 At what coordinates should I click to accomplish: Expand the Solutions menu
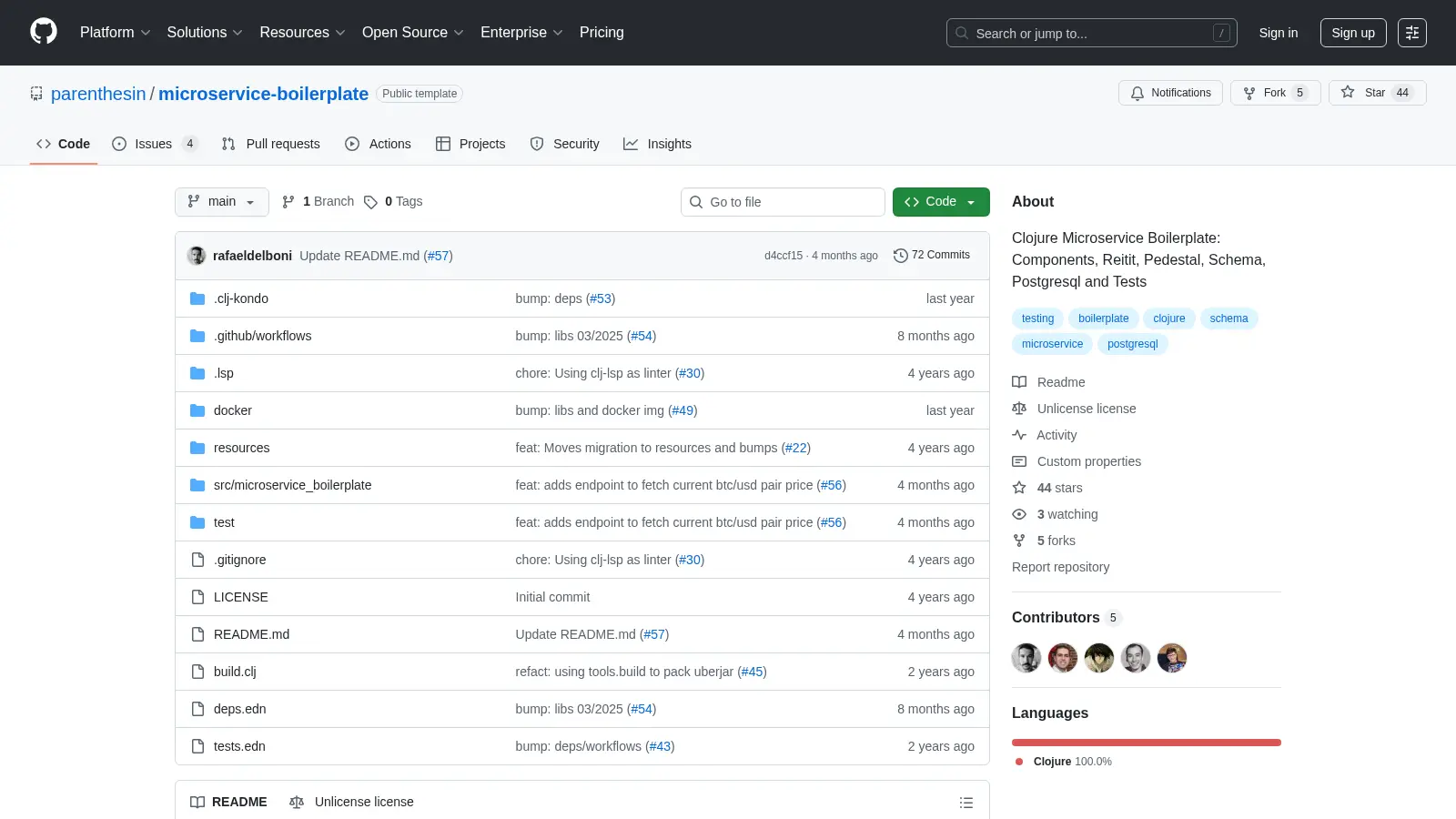coord(205,33)
